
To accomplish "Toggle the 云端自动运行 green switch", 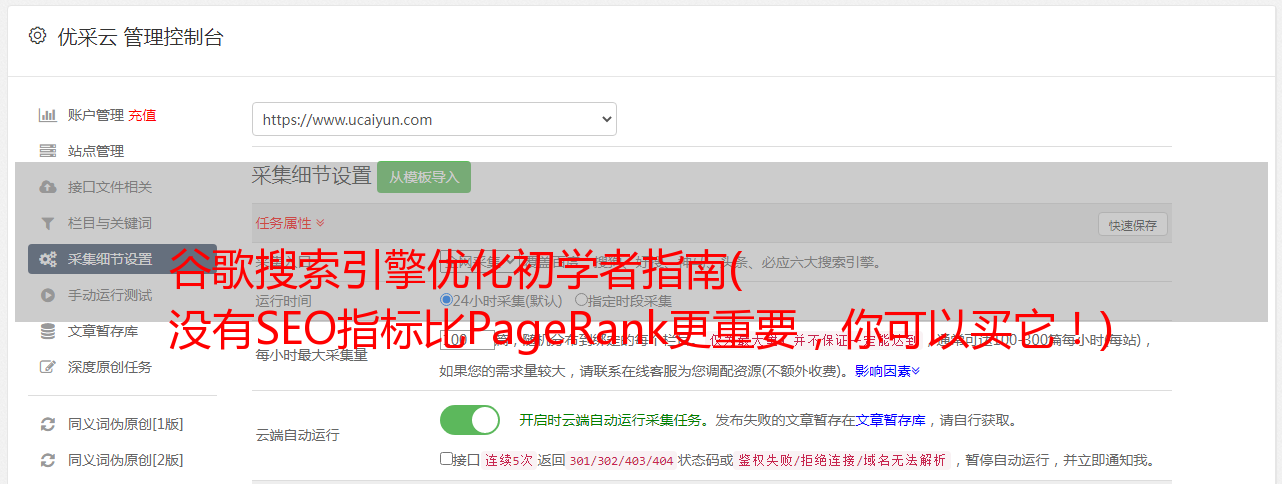I will tap(470, 420).
